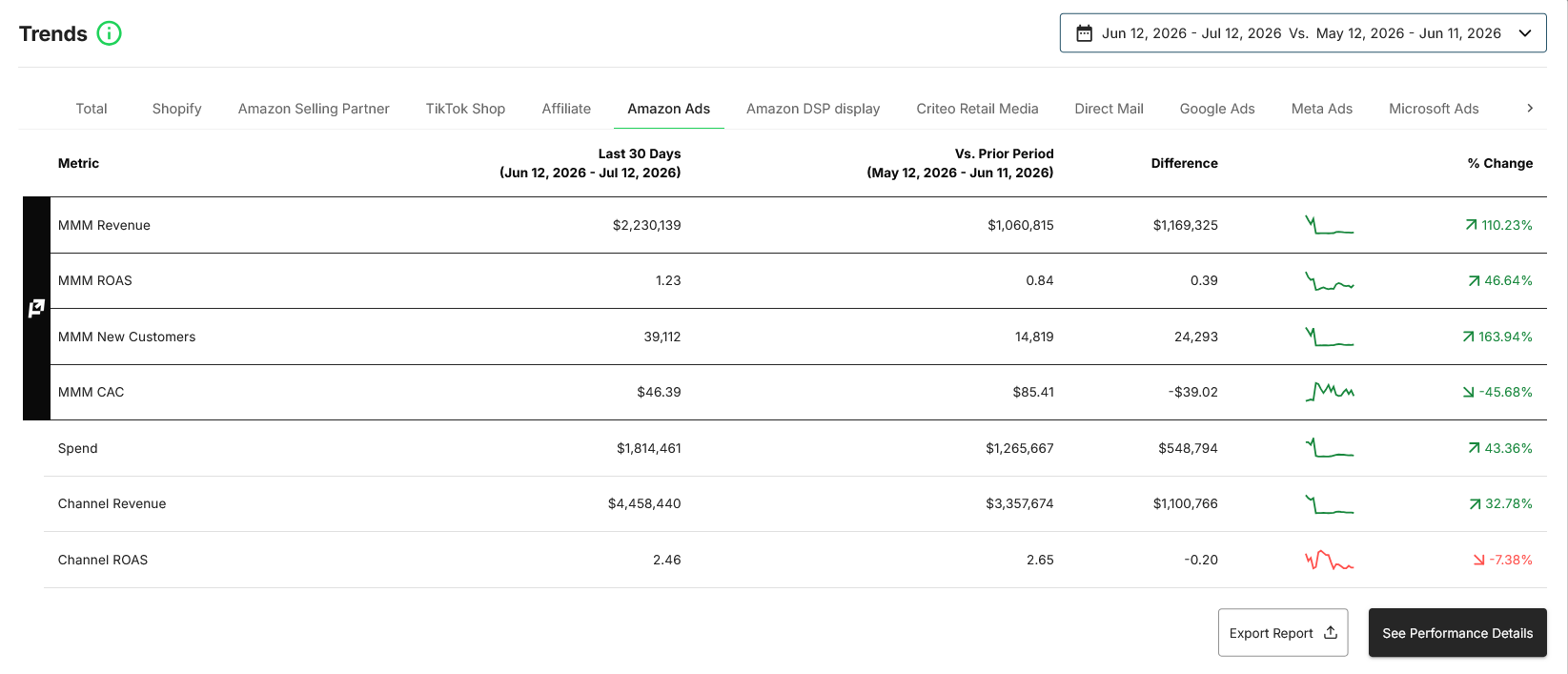Click up arrow beside 163.94% change
This screenshot has width=1568, height=674.
1469,337
